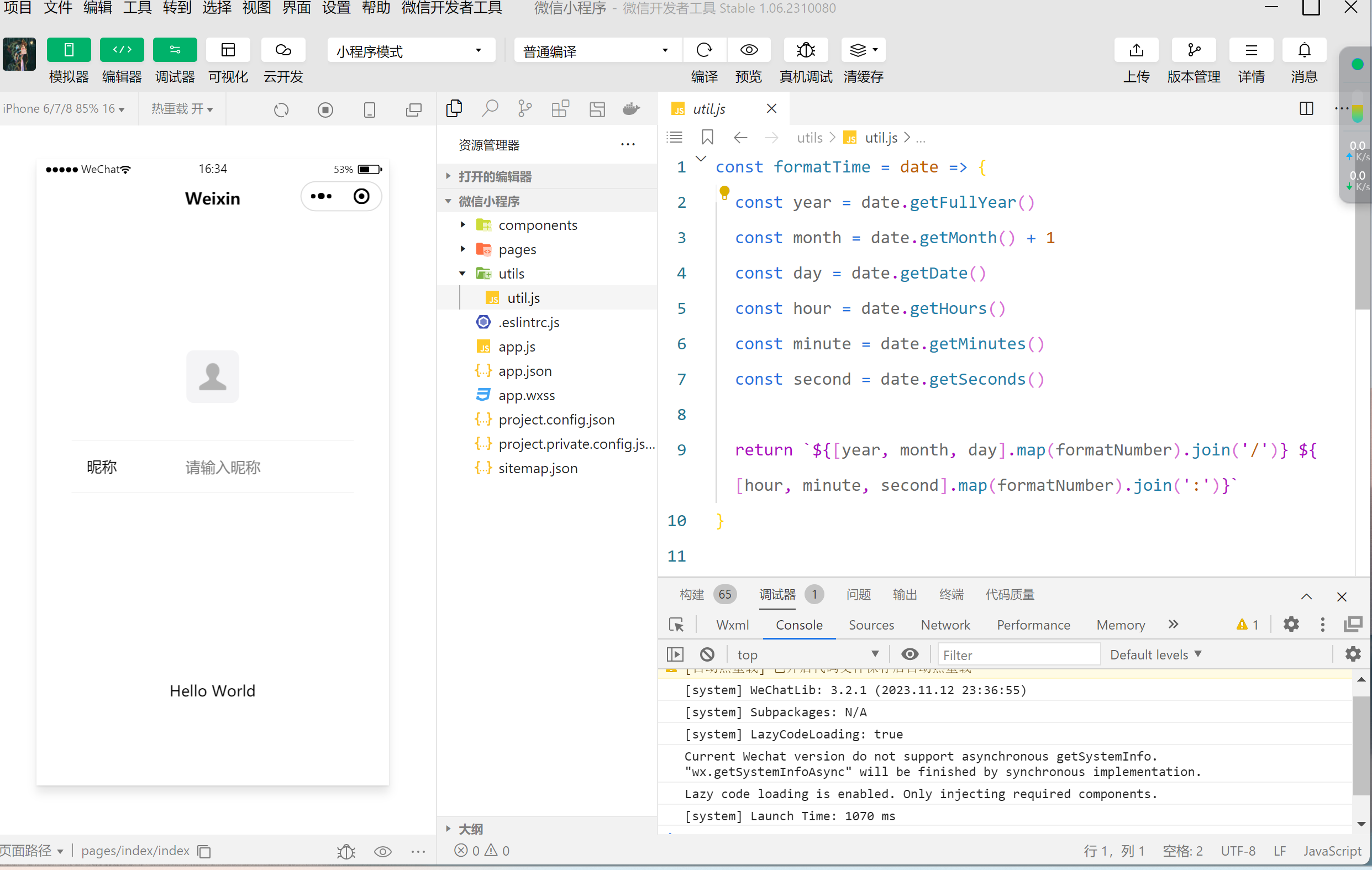Open version management branch icon
Viewport: 1372px width, 870px height.
click(1193, 50)
